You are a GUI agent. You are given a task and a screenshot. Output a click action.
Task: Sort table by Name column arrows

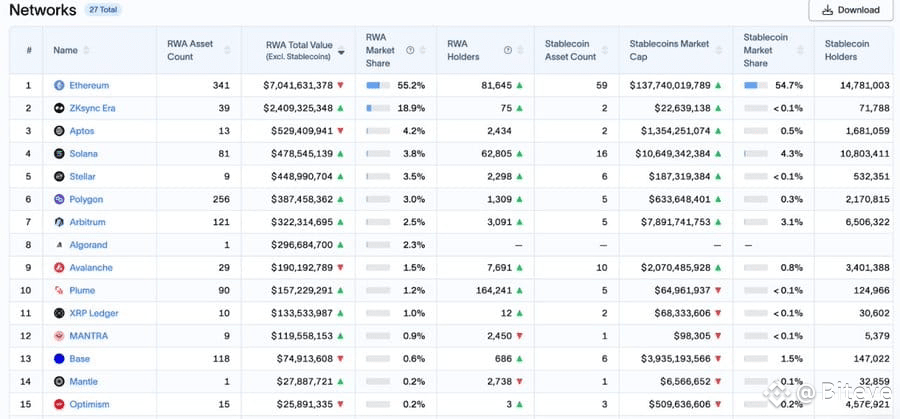86,51
